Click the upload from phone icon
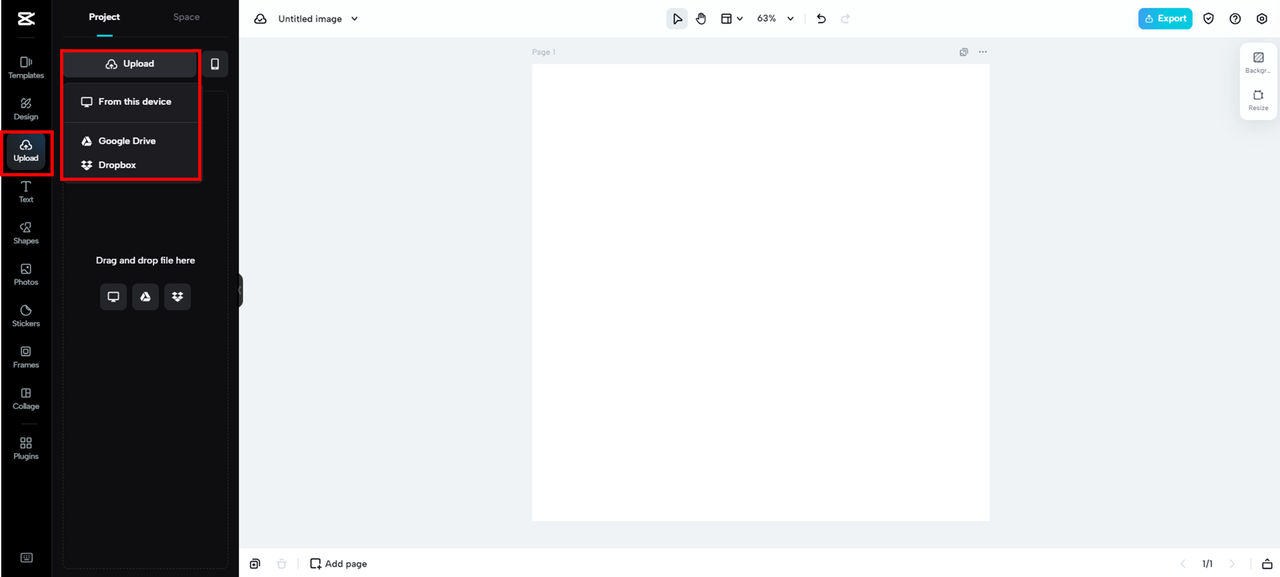This screenshot has width=1280, height=577. [x=214, y=64]
